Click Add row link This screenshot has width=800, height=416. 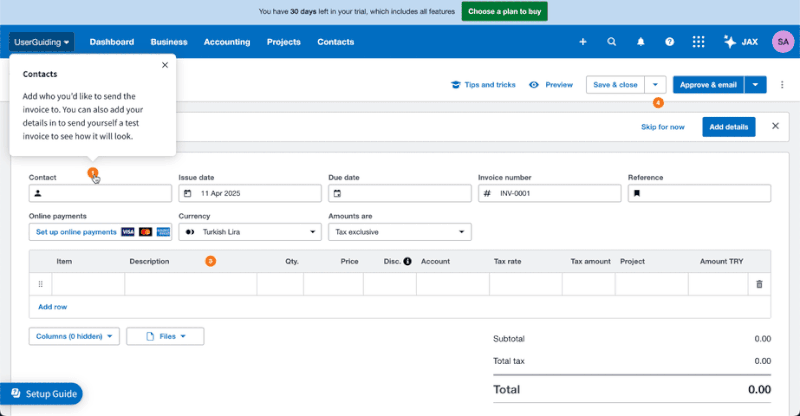tap(53, 307)
